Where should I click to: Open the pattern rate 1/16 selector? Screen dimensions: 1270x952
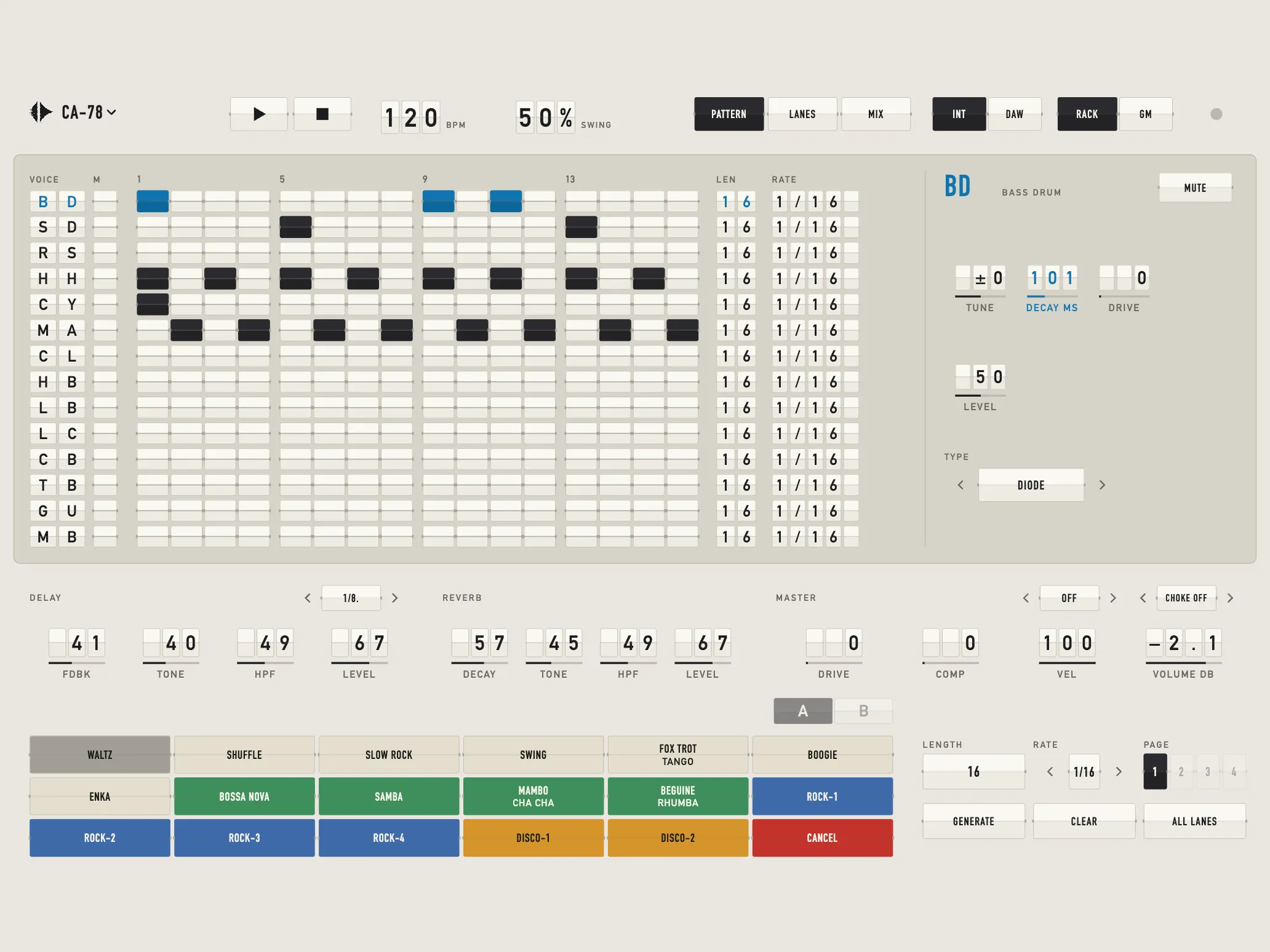click(1084, 771)
